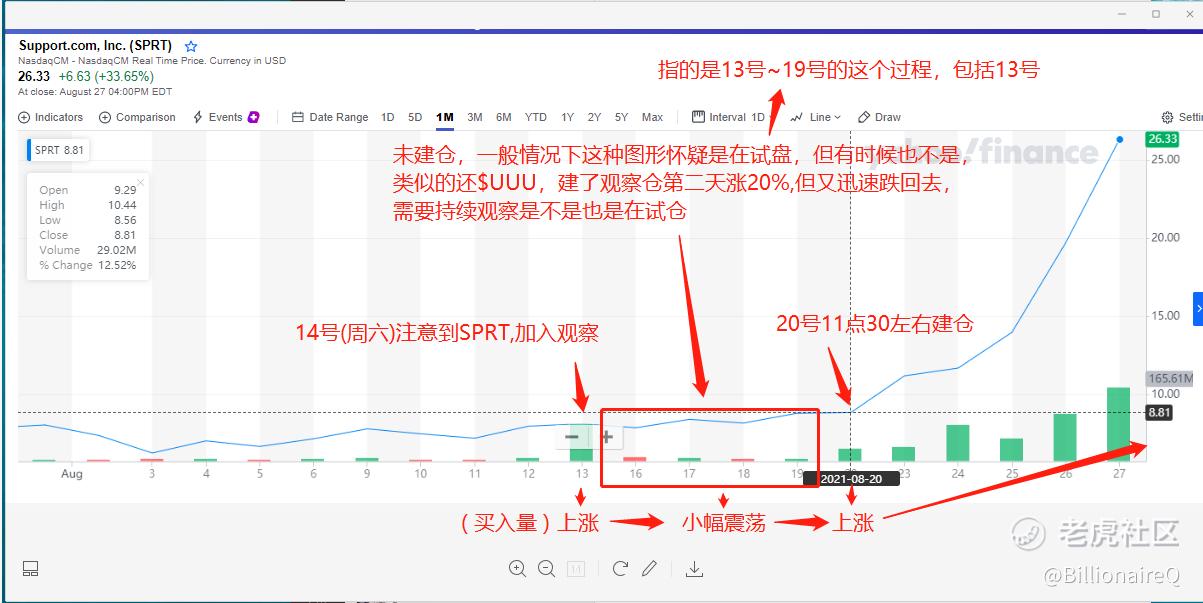1203x603 pixels.
Task: Click the chart plus zoom button
Action: click(607, 437)
